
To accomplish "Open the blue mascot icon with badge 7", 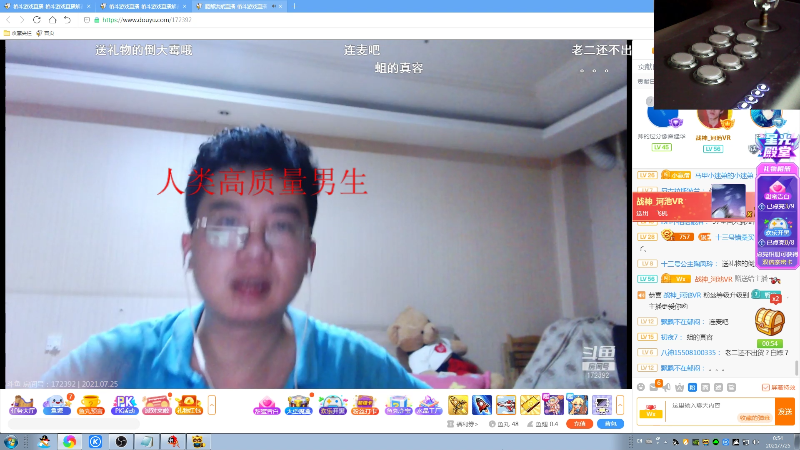I will (x=57, y=405).
